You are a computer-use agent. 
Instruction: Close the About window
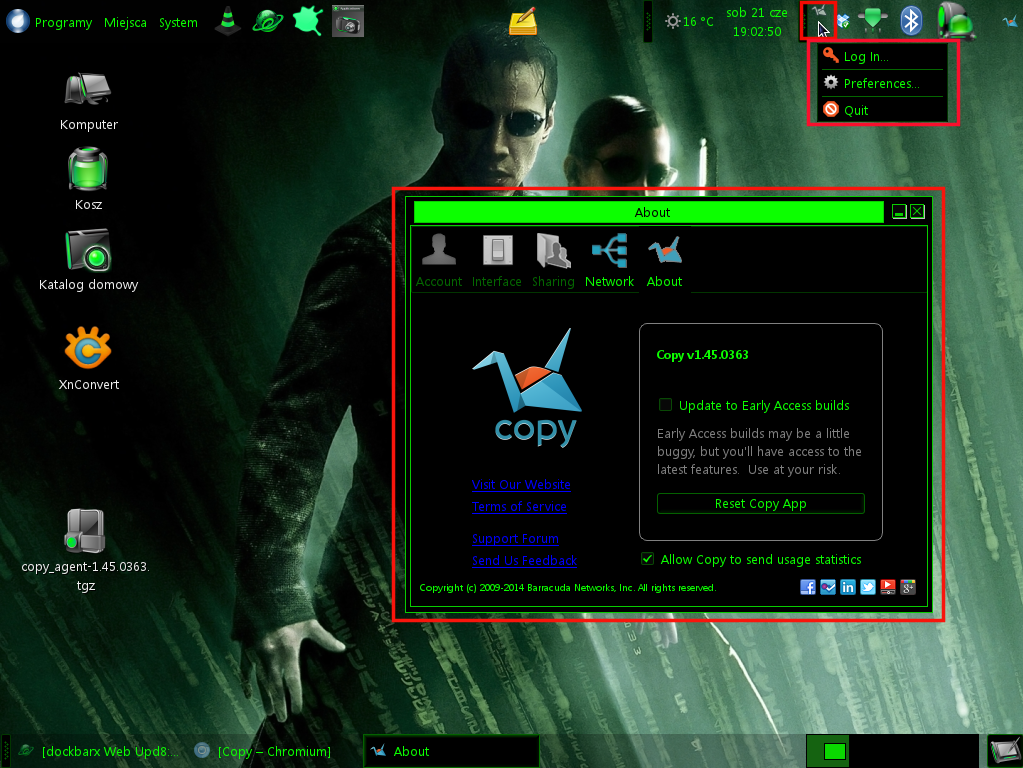coord(917,211)
